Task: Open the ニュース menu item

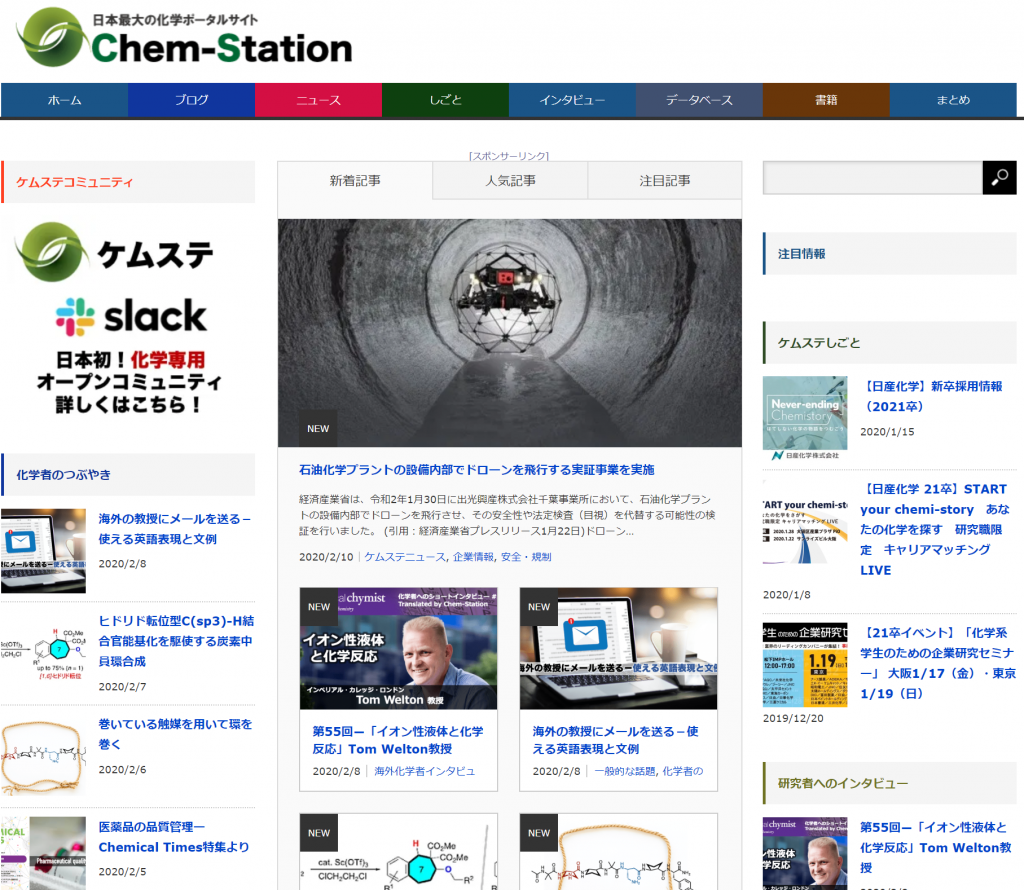Action: (x=318, y=100)
